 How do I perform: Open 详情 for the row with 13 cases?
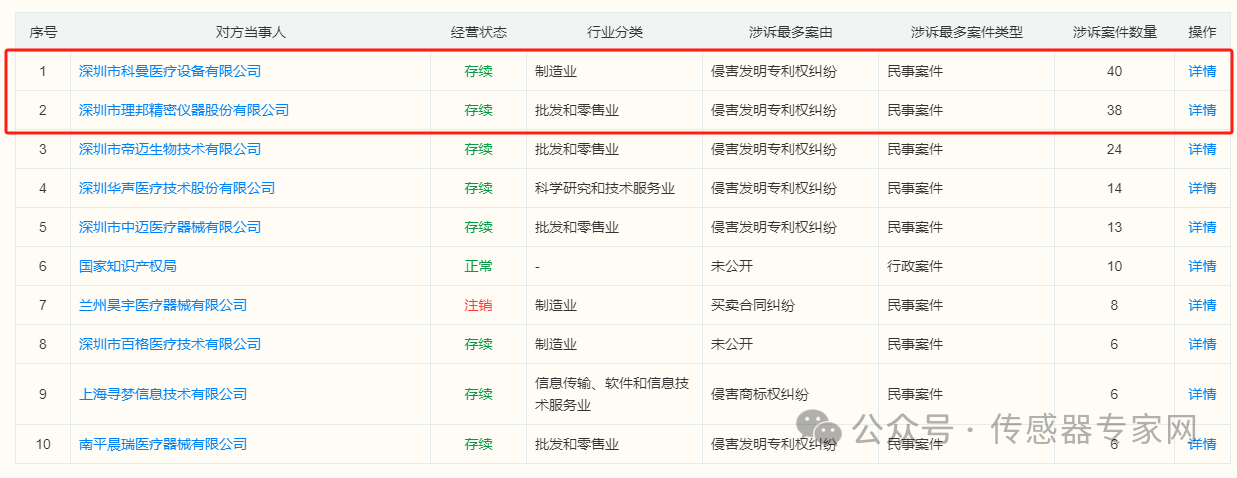pos(1202,227)
